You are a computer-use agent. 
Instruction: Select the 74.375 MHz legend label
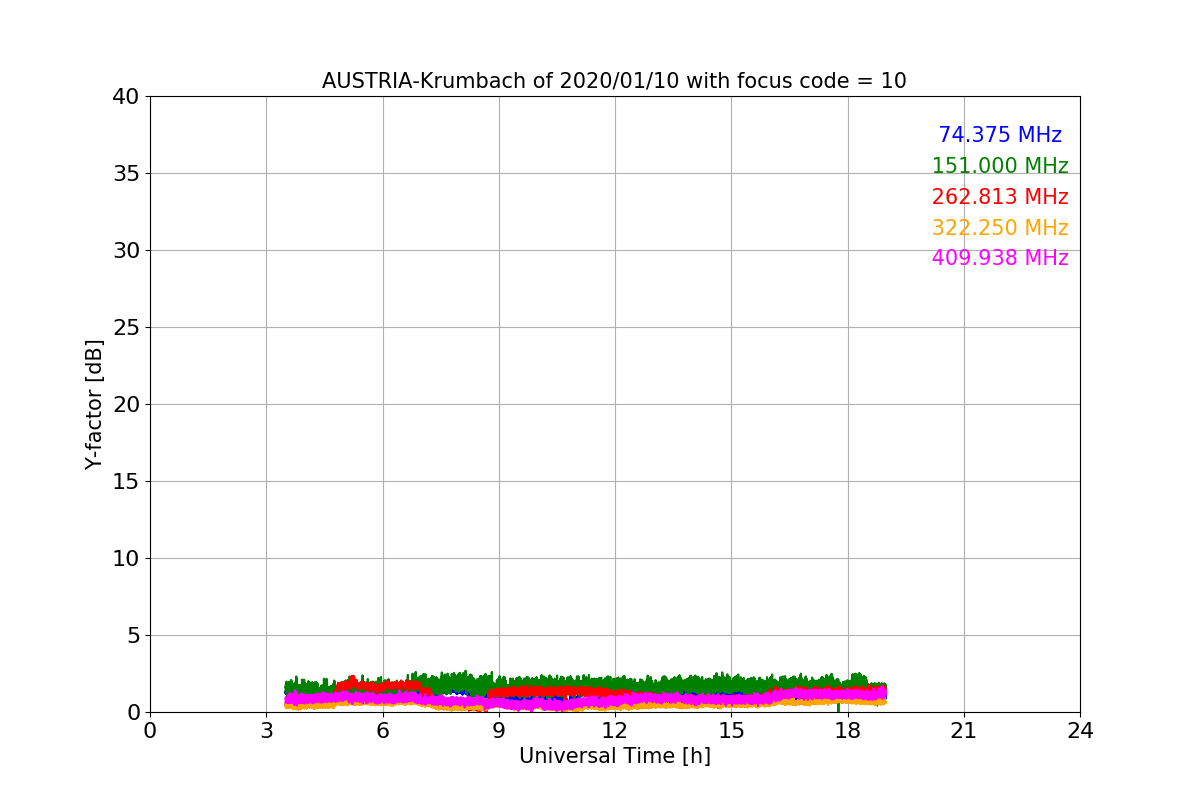tap(1000, 135)
